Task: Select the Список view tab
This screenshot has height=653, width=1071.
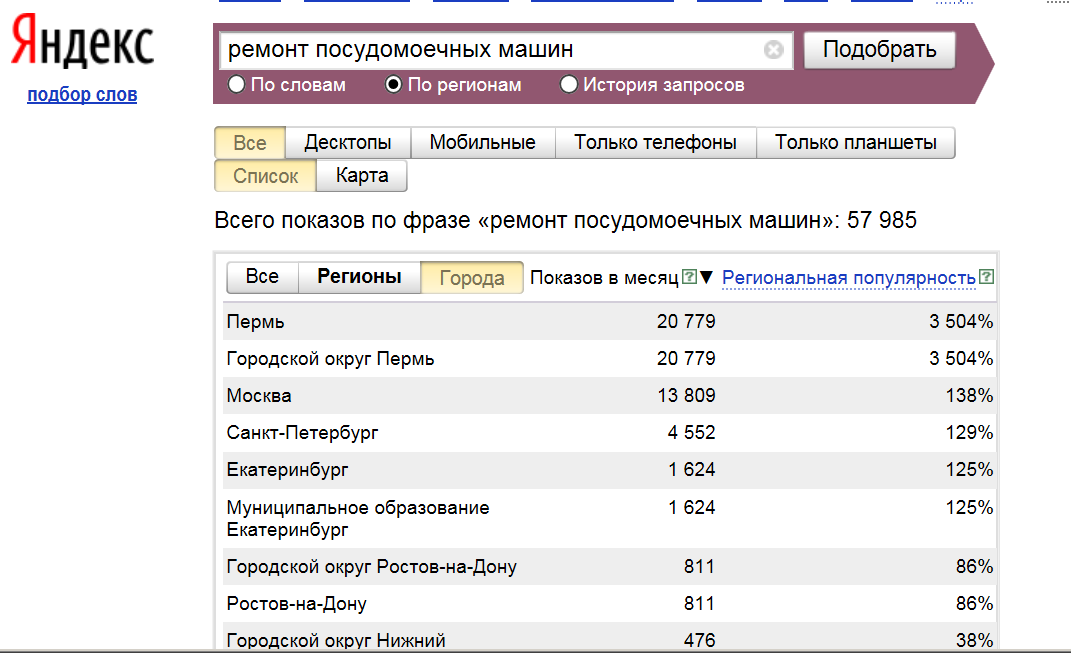Action: [265, 176]
